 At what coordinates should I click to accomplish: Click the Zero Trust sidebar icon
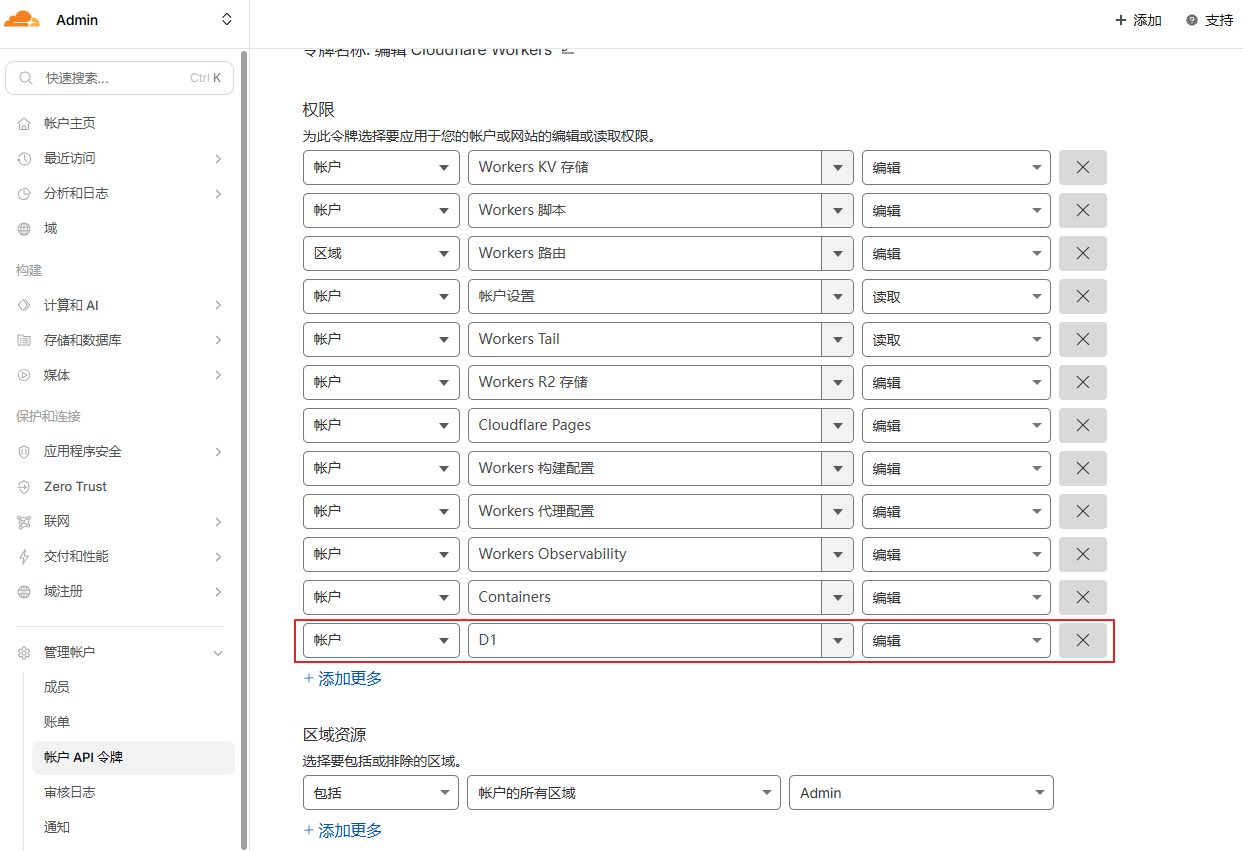point(24,487)
